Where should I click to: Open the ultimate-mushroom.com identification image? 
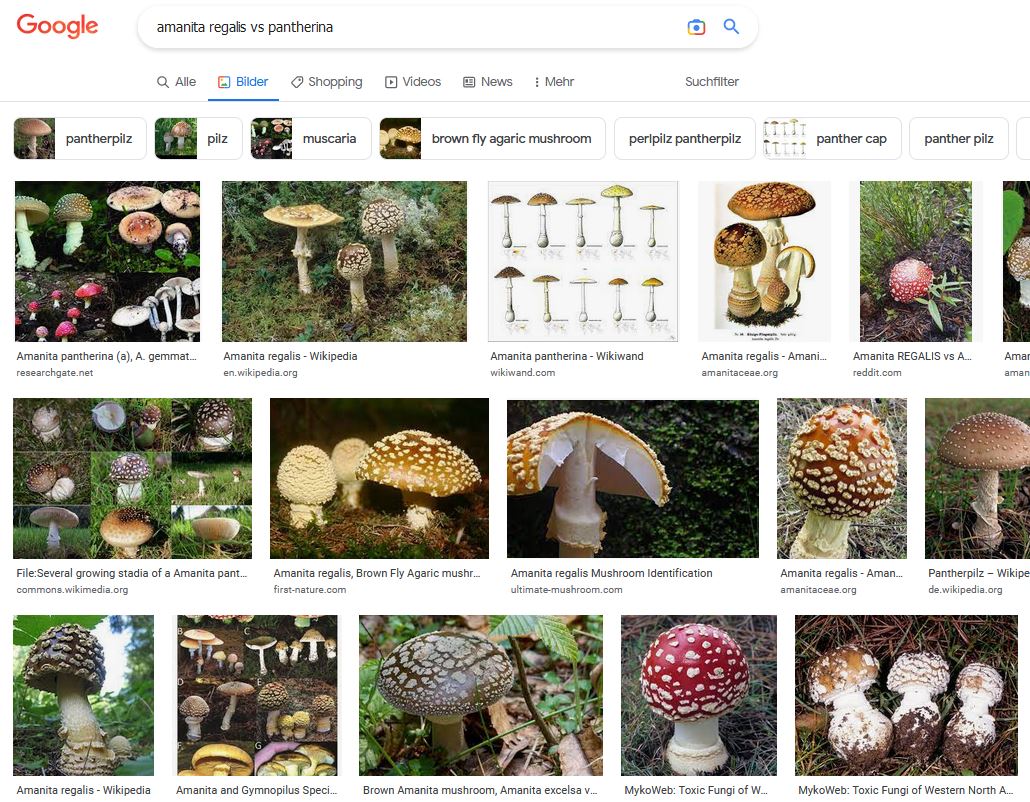point(632,478)
